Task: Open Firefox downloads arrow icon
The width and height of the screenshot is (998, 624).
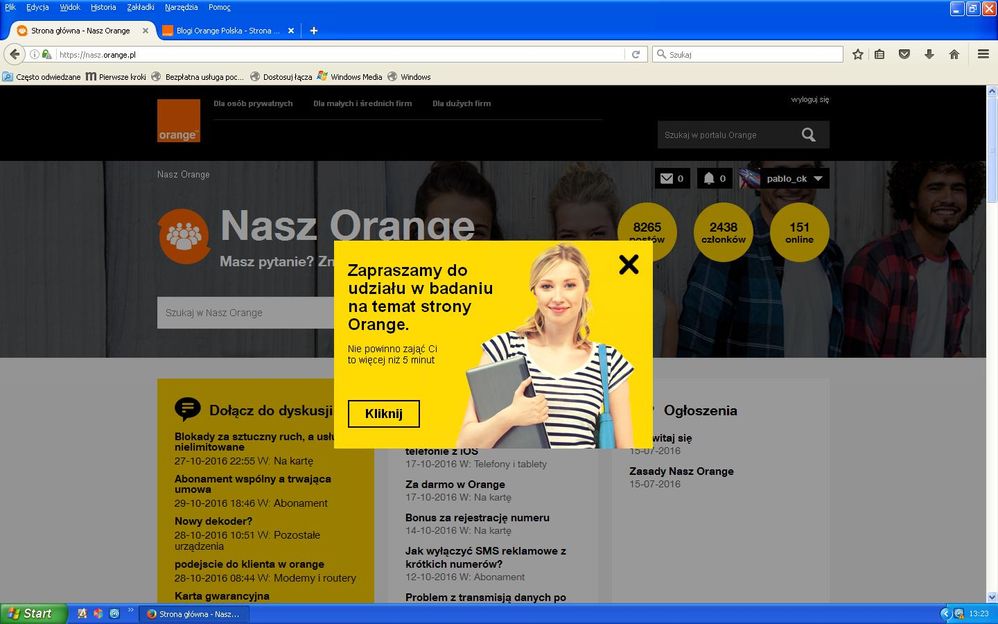Action: tap(929, 54)
